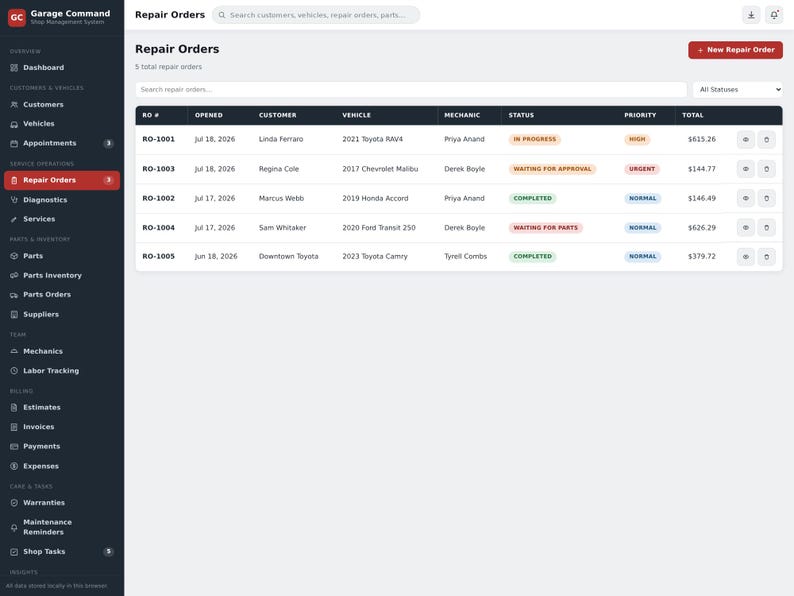This screenshot has height=596, width=794.
Task: Click the Urgent priority badge
Action: pos(642,169)
